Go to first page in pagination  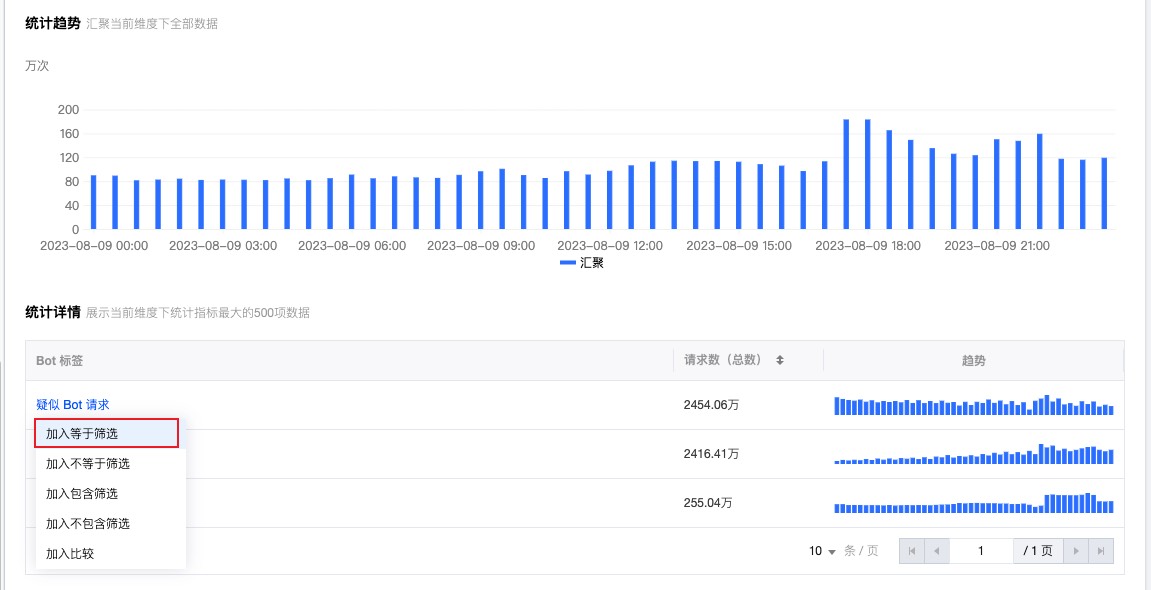pos(911,551)
